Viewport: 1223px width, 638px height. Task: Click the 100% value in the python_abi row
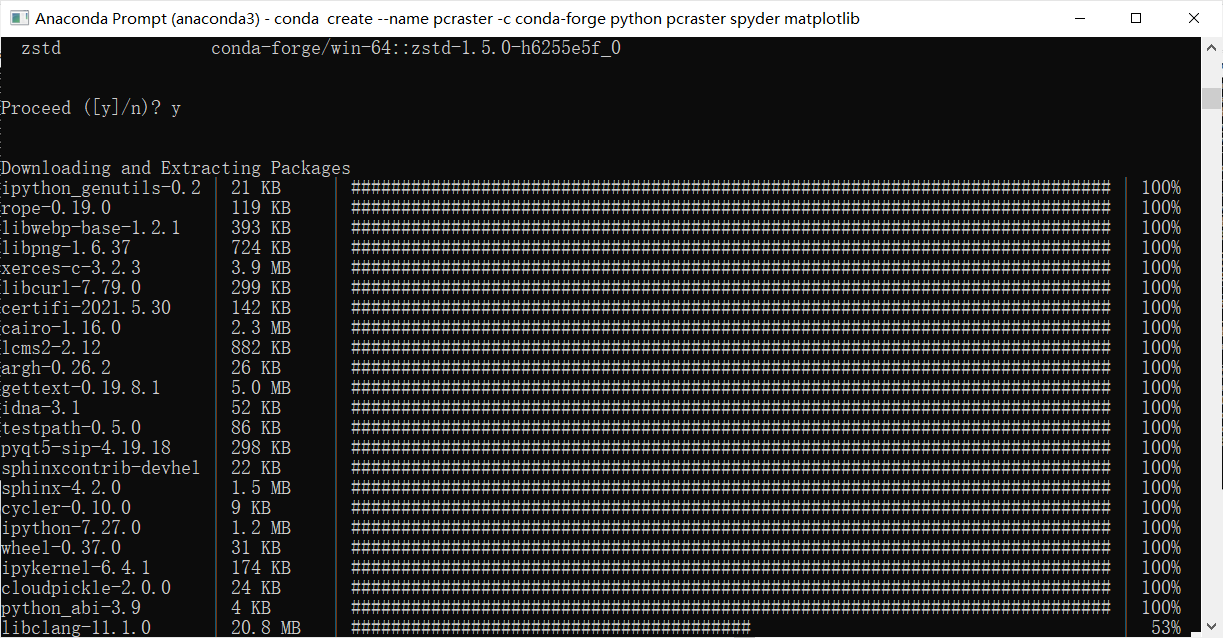(x=1161, y=608)
